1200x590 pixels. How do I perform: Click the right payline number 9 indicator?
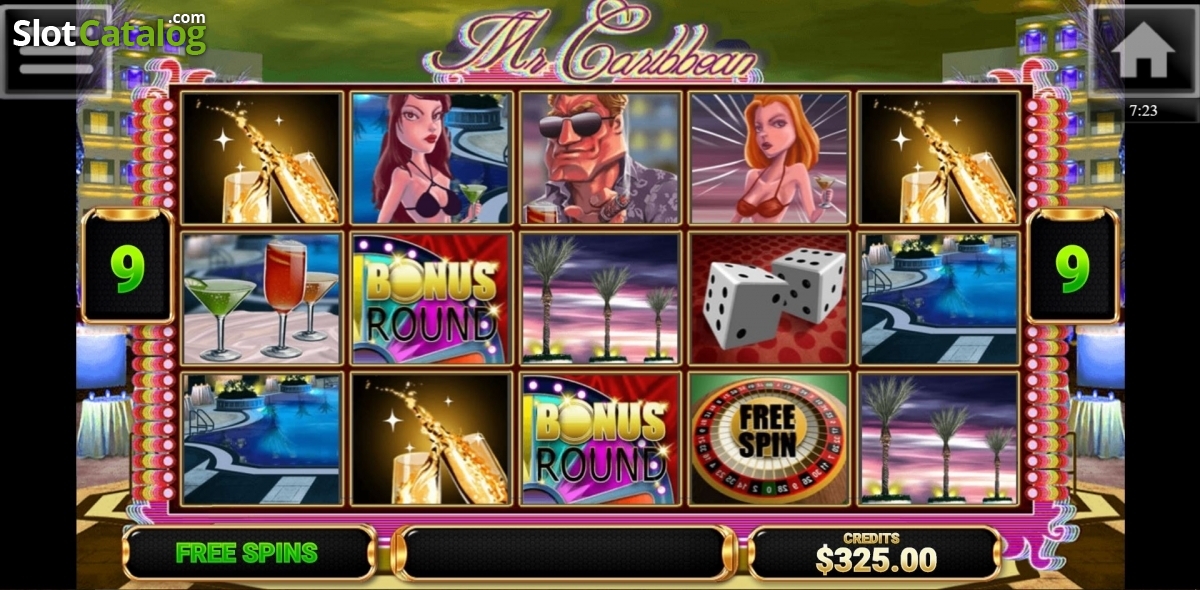[1072, 266]
